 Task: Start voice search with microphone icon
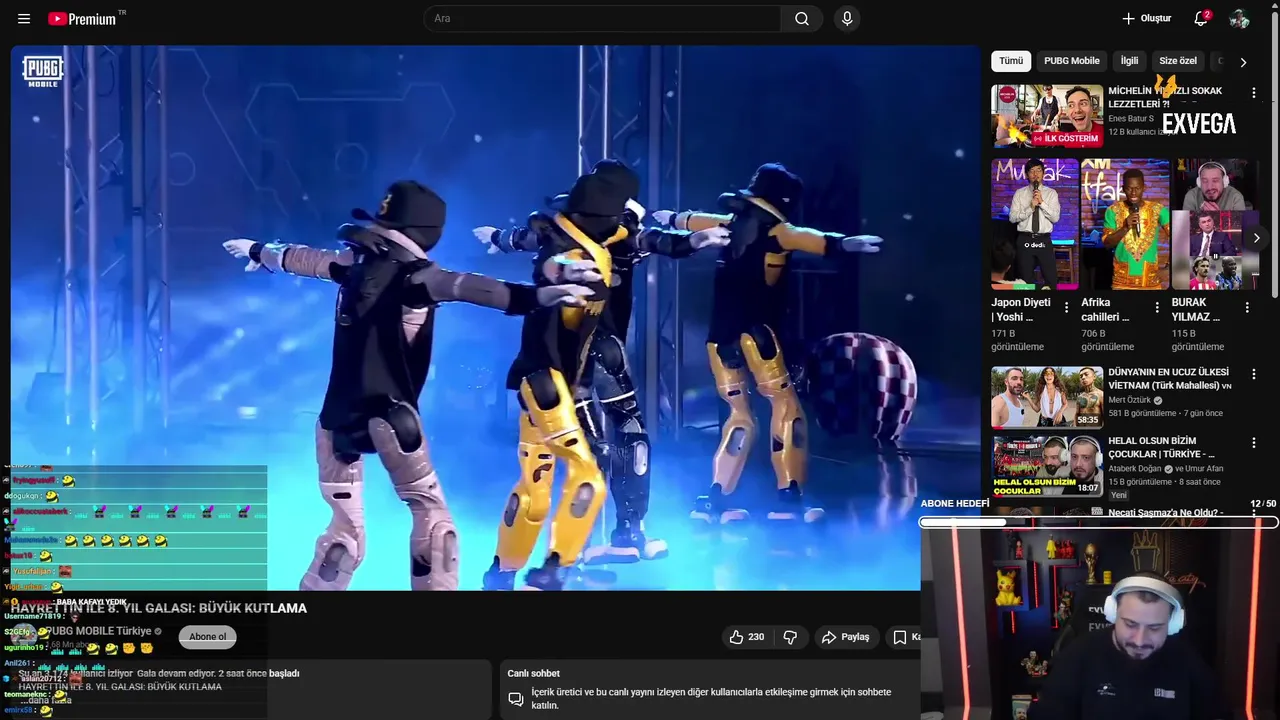[x=847, y=19]
